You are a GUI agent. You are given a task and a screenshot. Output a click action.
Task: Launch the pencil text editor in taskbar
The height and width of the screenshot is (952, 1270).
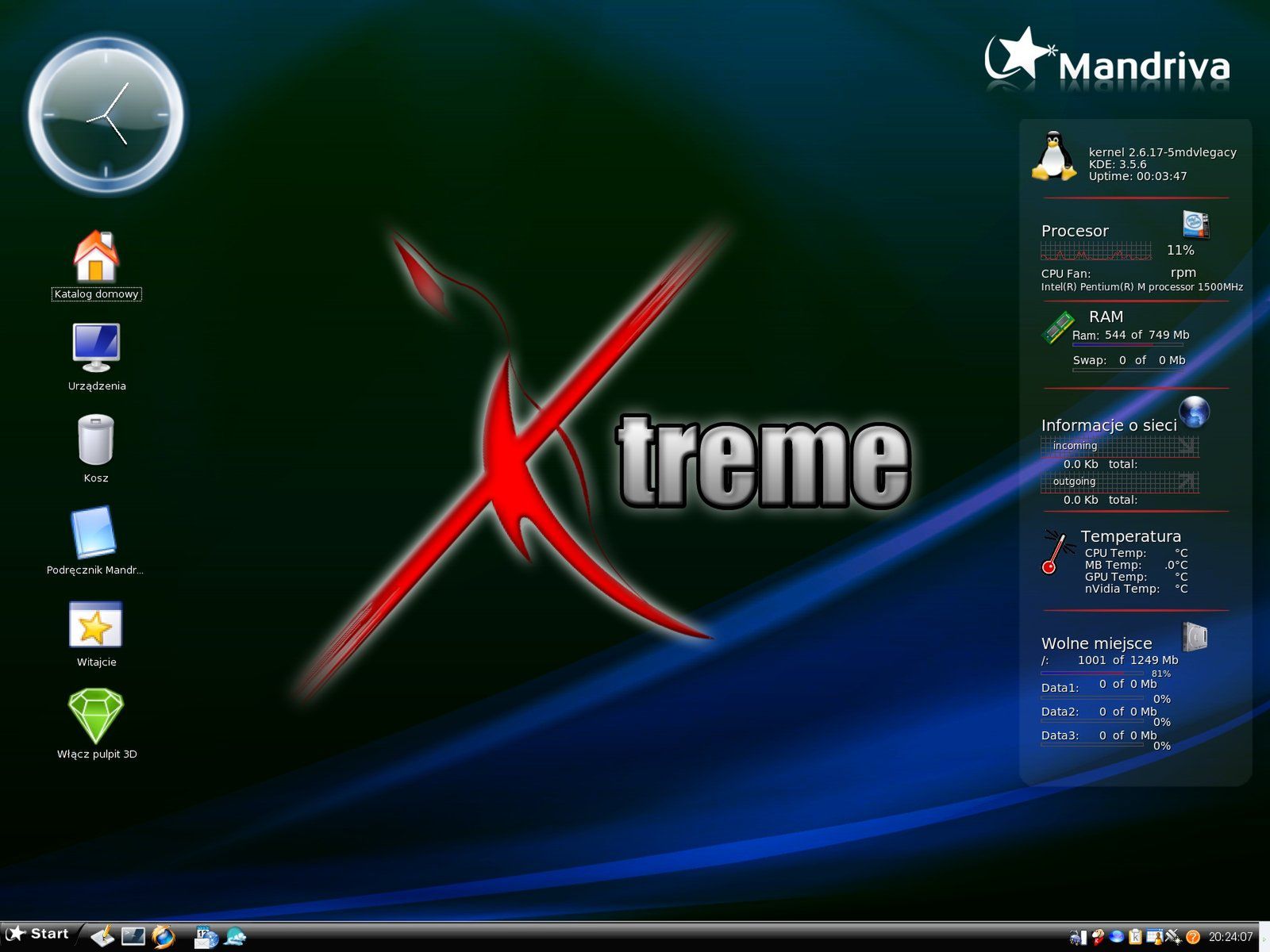(x=103, y=937)
